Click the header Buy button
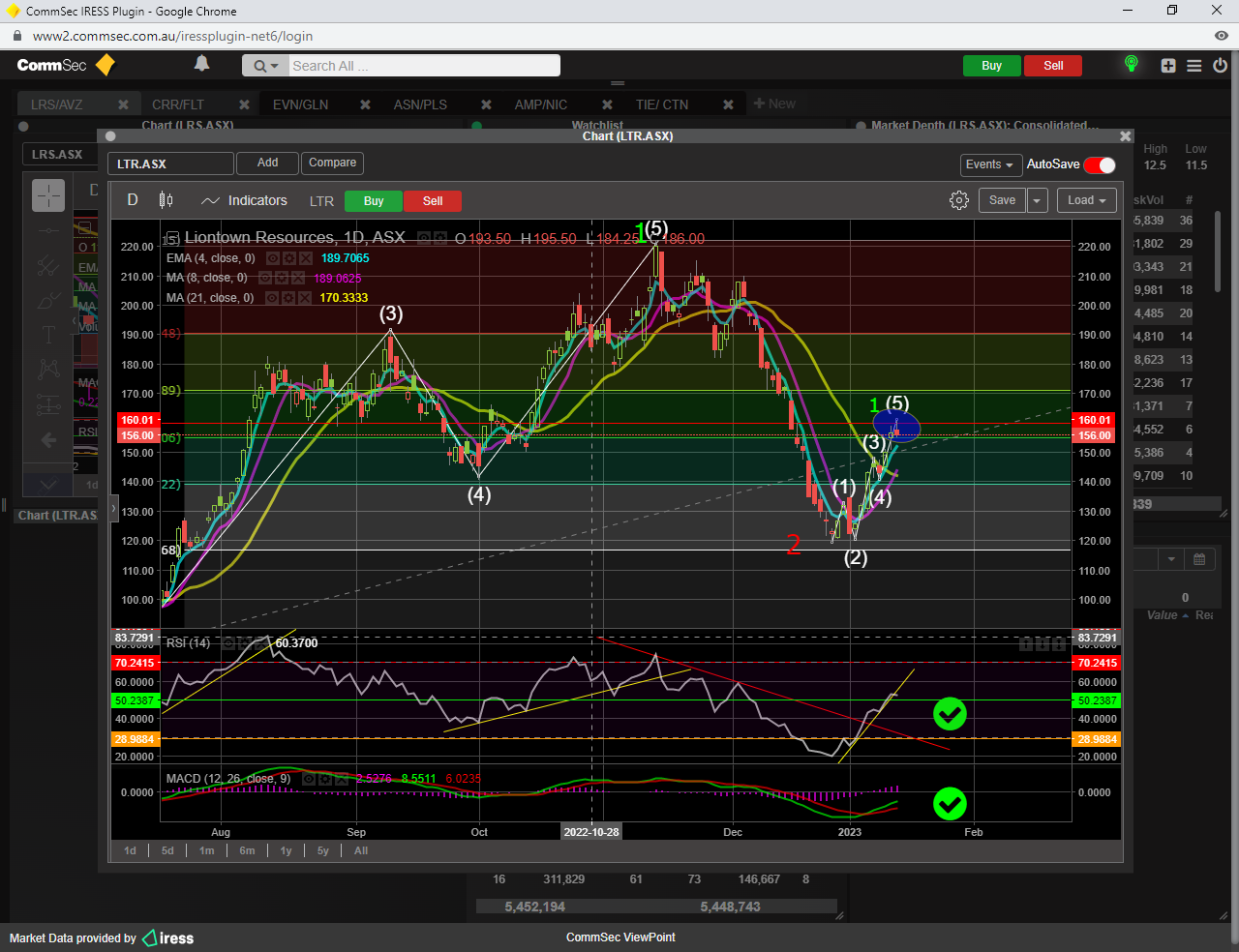Screen dimensions: 1239x952 (x=991, y=66)
